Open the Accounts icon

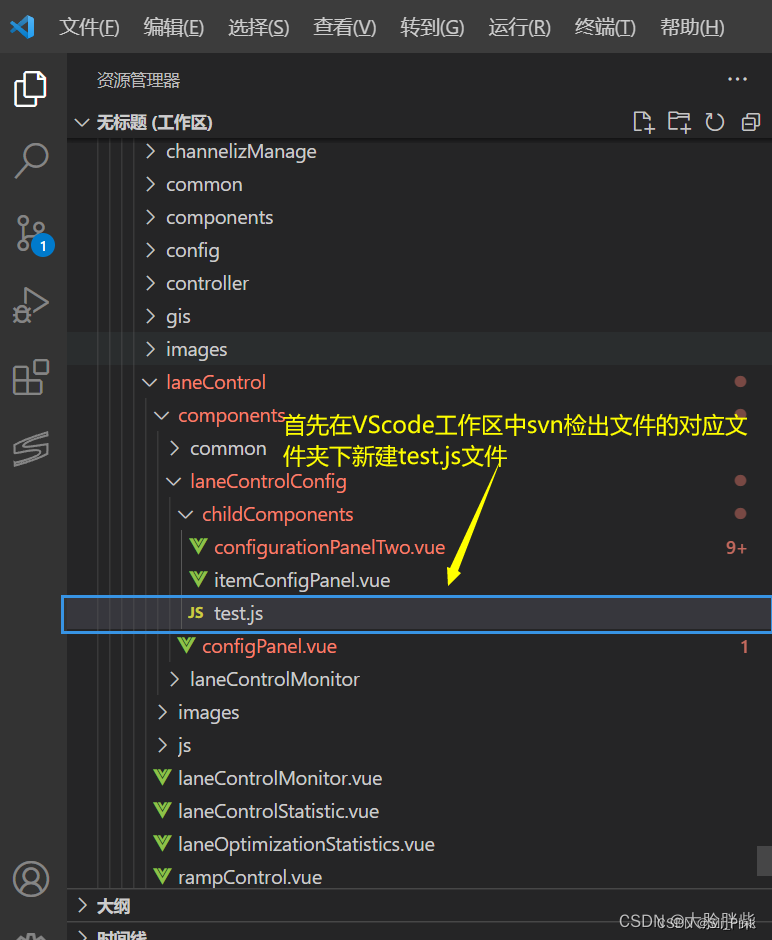point(31,879)
